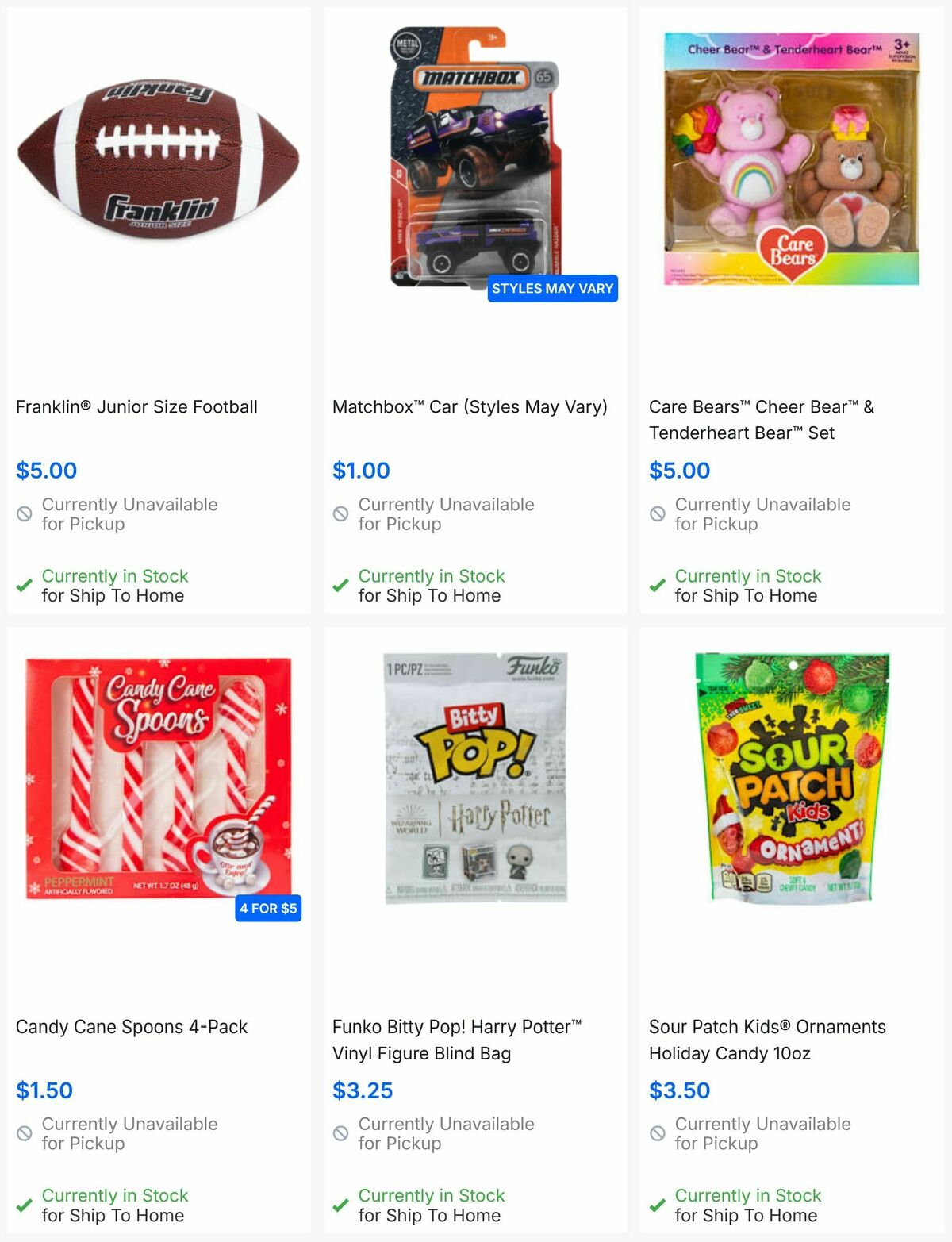Select the Matchbox Car product title

(x=470, y=406)
